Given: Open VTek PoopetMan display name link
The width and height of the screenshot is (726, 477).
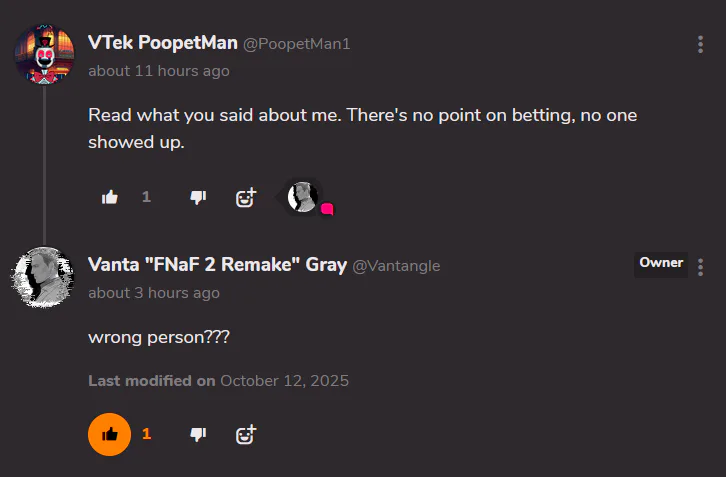Looking at the screenshot, I should click(x=163, y=43).
